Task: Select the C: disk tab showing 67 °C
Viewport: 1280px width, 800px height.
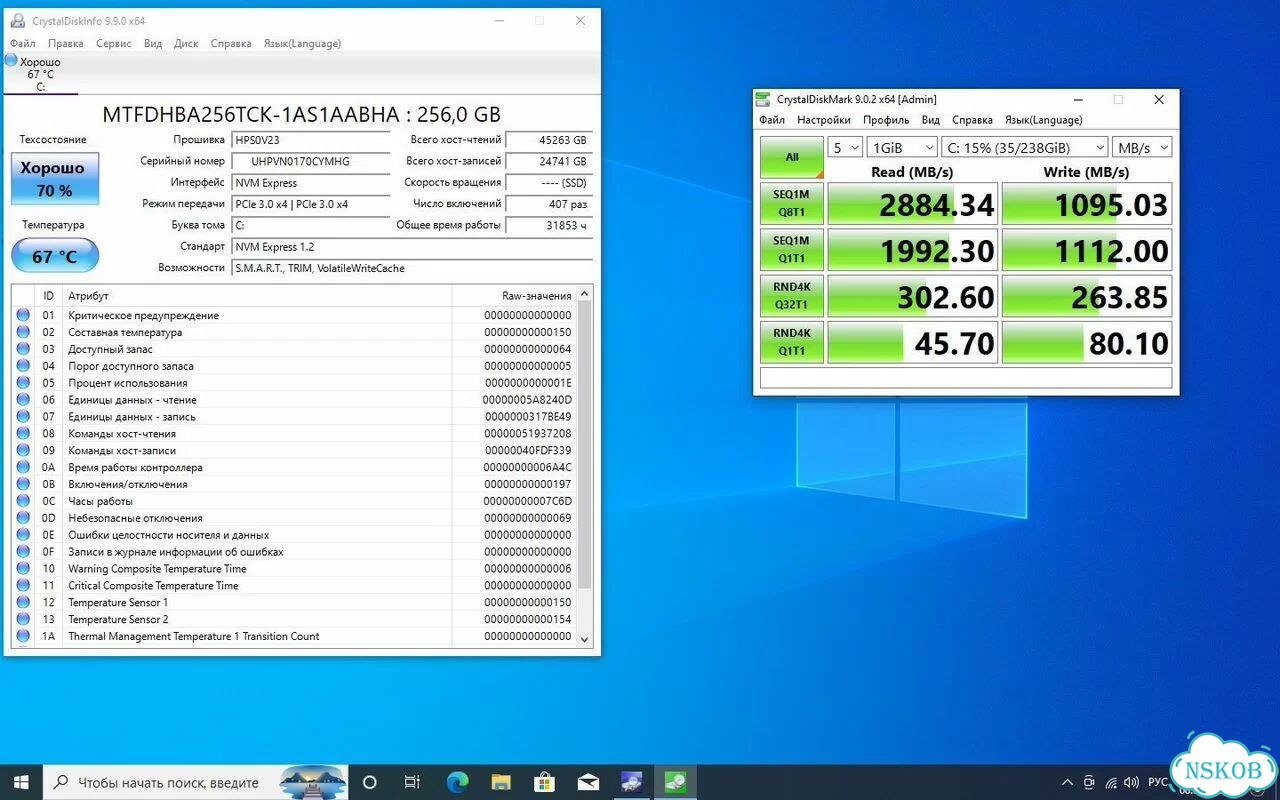Action: tap(40, 74)
